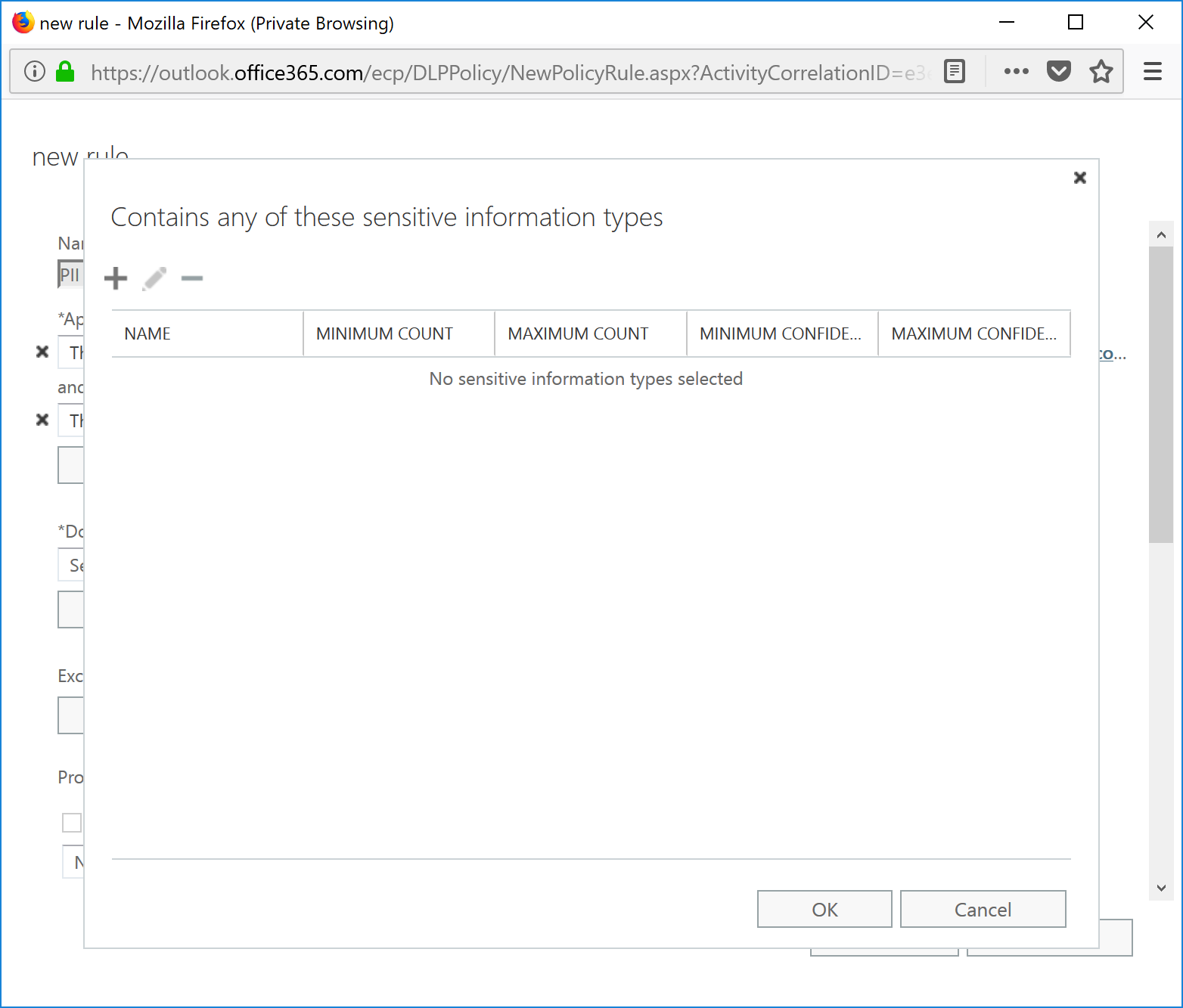Screen dimensions: 1183x1008
Task: Click the address bar URL field
Action: coord(507,73)
